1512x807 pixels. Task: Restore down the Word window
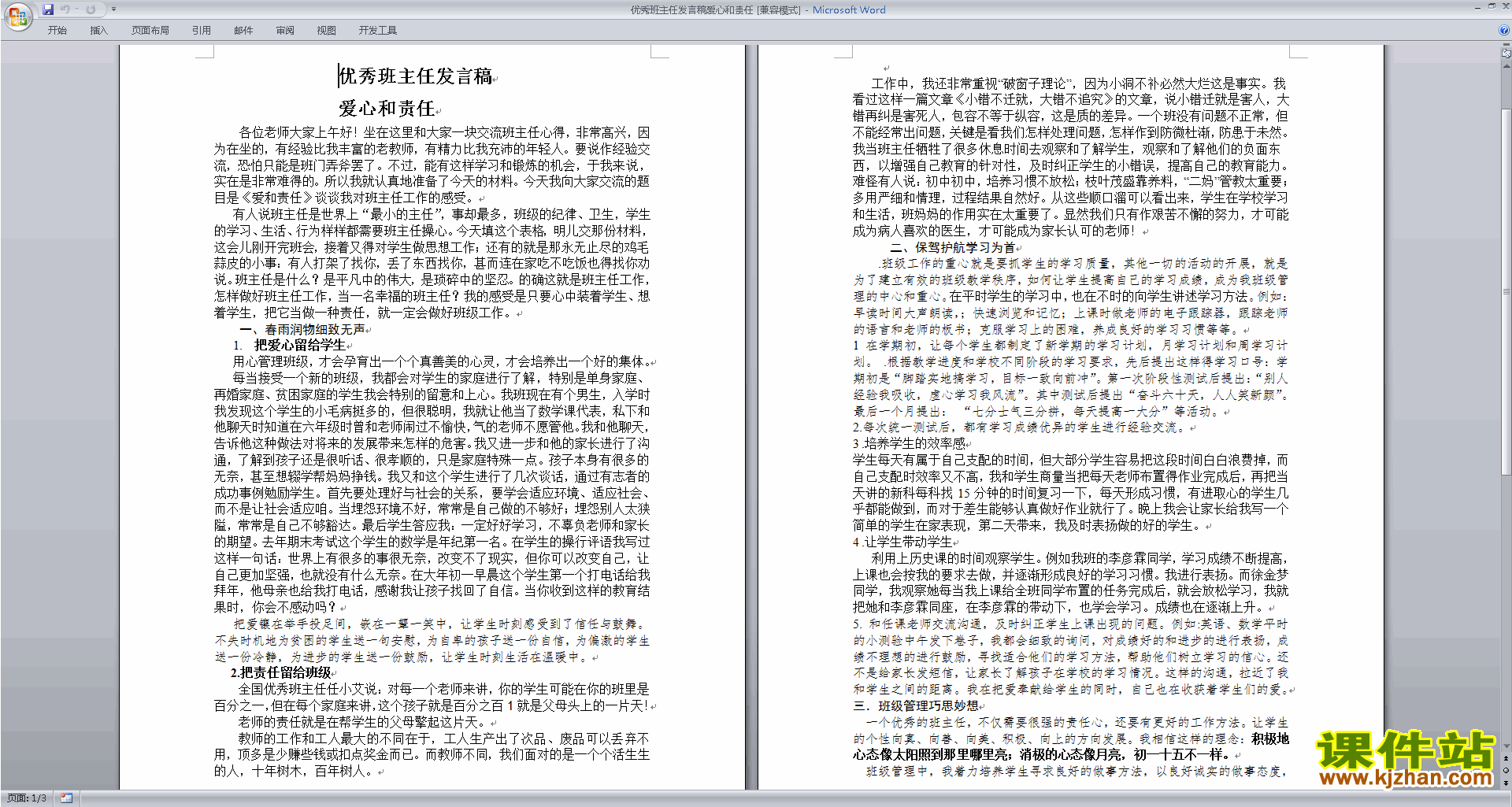[x=1492, y=6]
